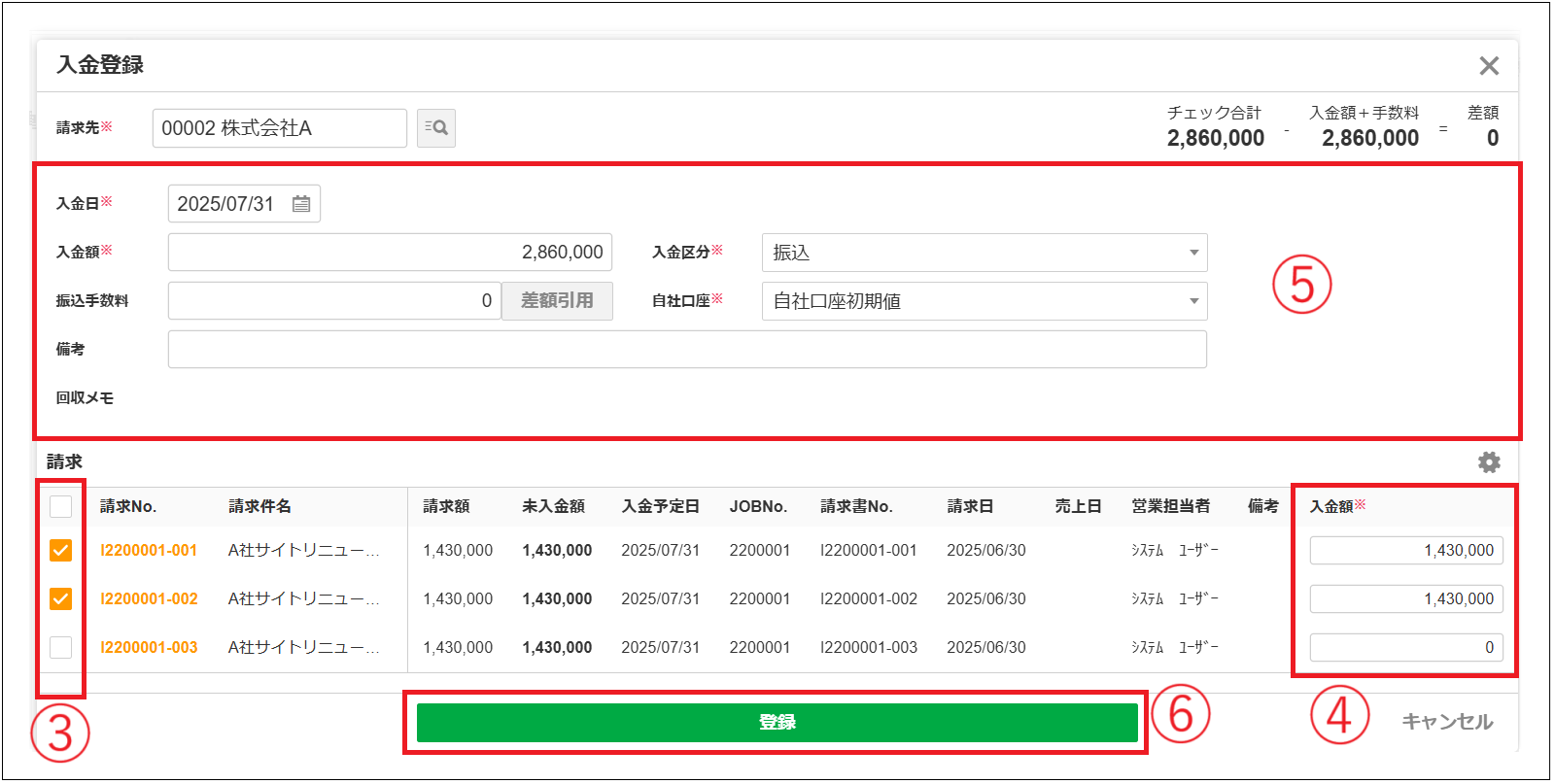This screenshot has width=1554, height=784.
Task: Uncheck invoice I2200001-002 checkbox
Action: coord(60,598)
